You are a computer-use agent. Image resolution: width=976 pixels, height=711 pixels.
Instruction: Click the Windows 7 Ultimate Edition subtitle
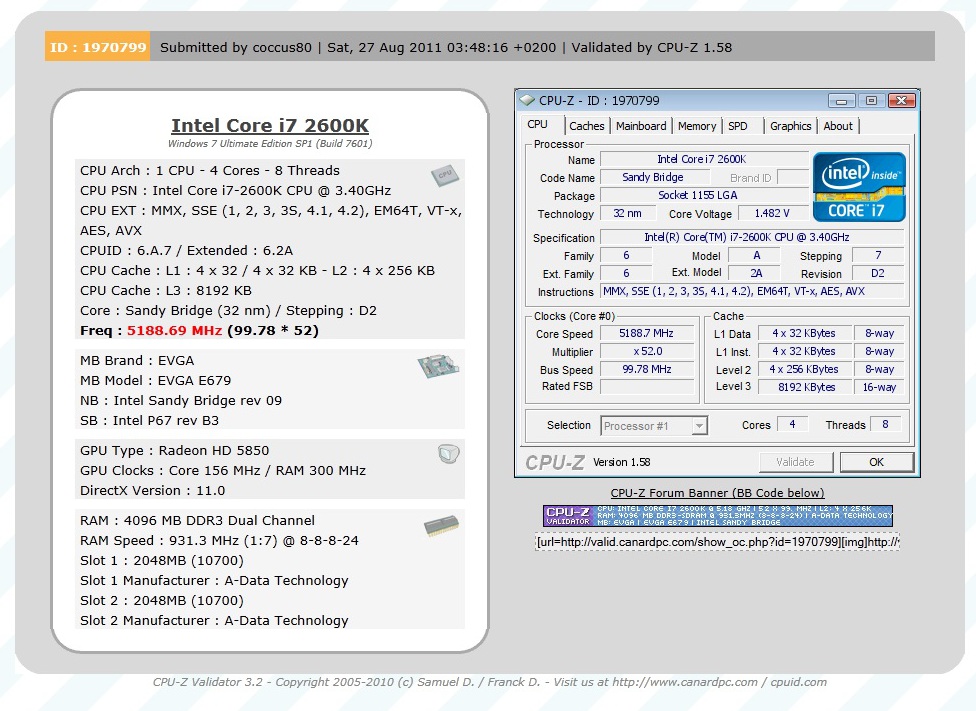(x=270, y=144)
